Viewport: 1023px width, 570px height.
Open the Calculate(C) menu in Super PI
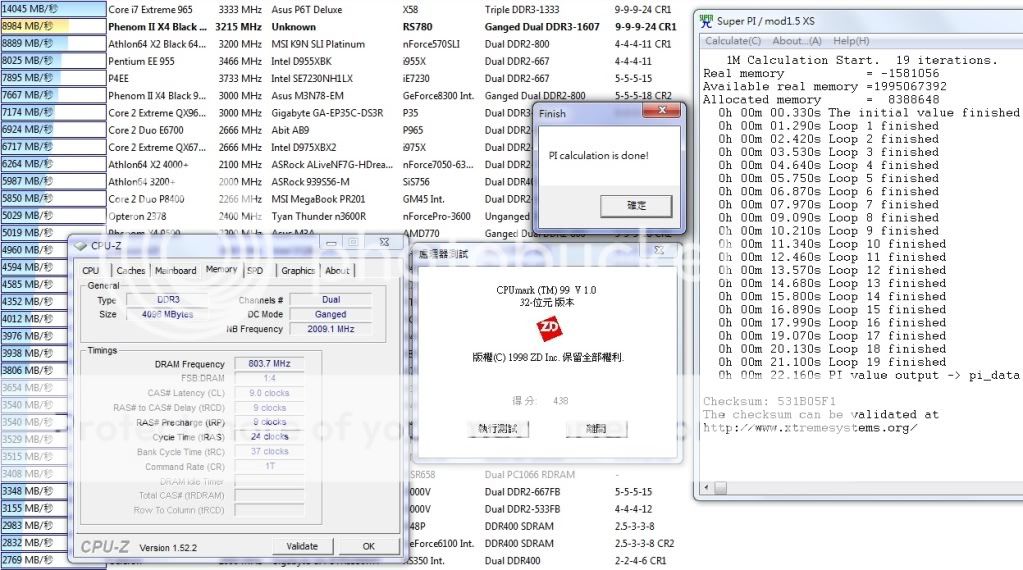[733, 41]
